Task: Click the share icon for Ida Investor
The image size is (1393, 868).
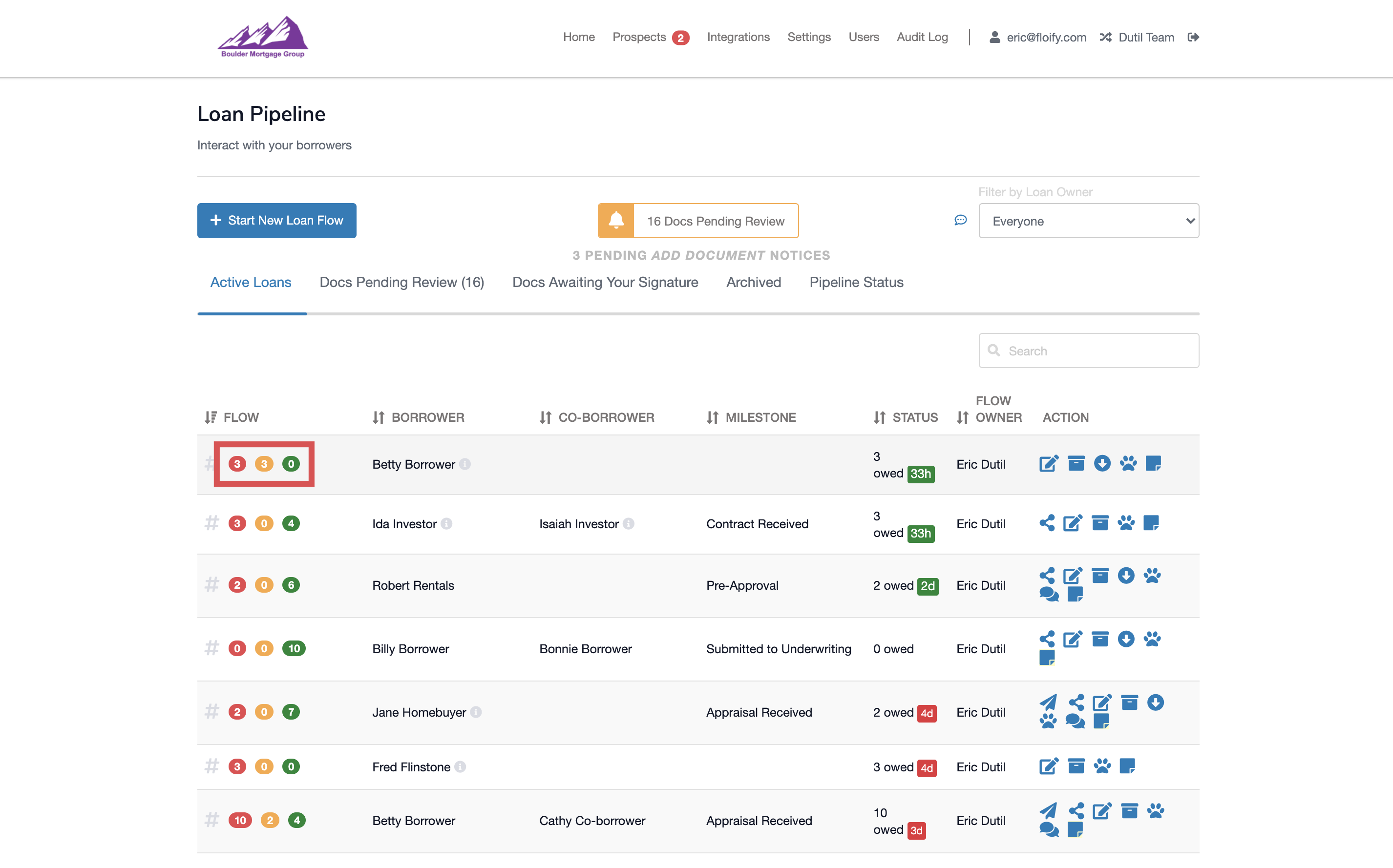Action: (1047, 523)
